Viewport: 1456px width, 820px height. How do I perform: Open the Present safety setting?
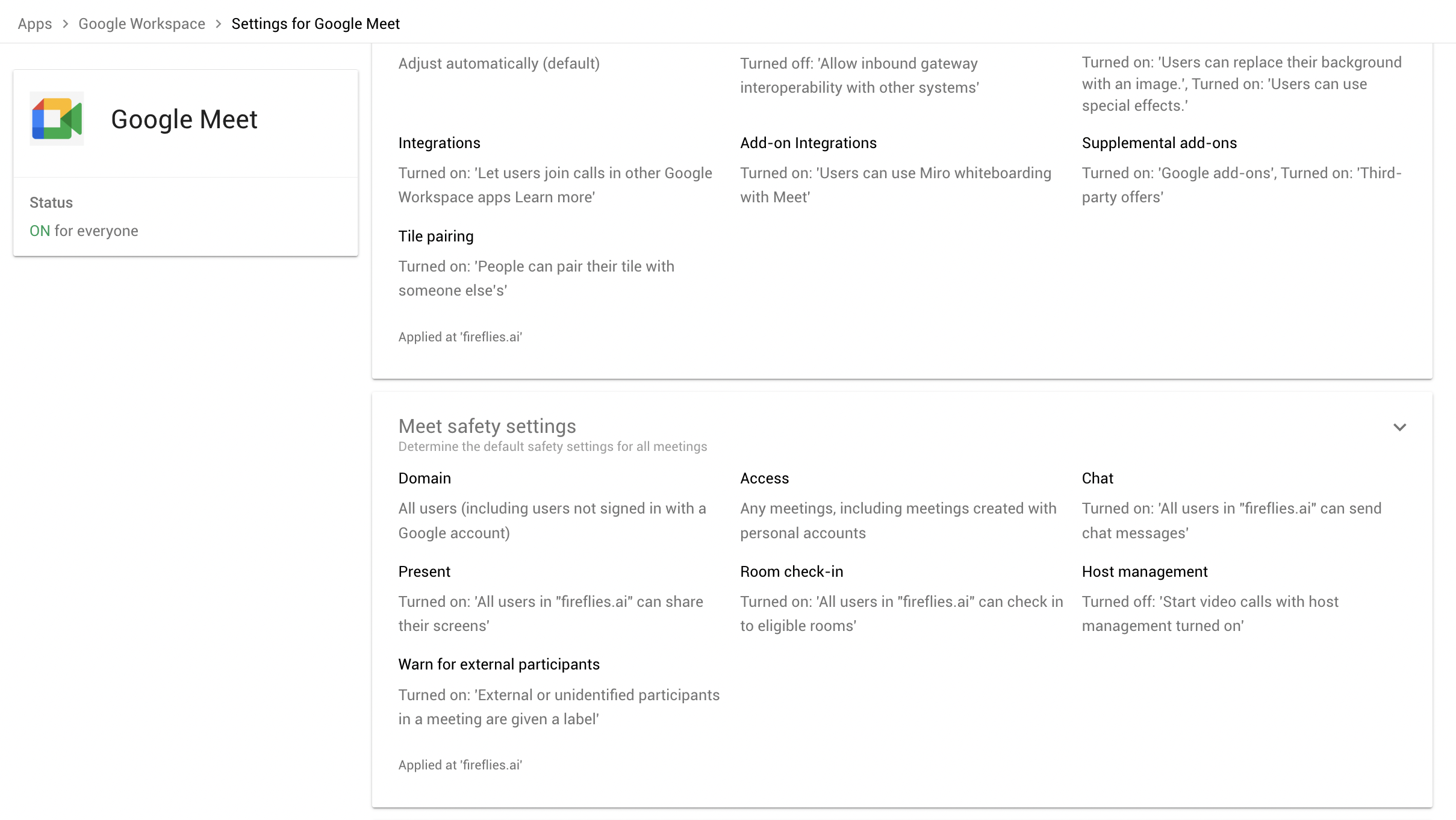pyautogui.click(x=424, y=571)
